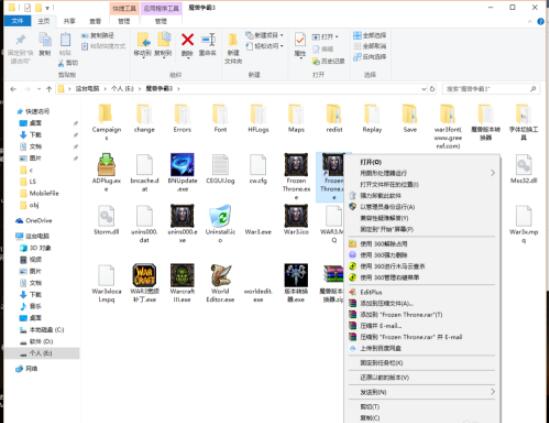
Task: Choose 打开(O) in the context menu
Action: (x=422, y=162)
